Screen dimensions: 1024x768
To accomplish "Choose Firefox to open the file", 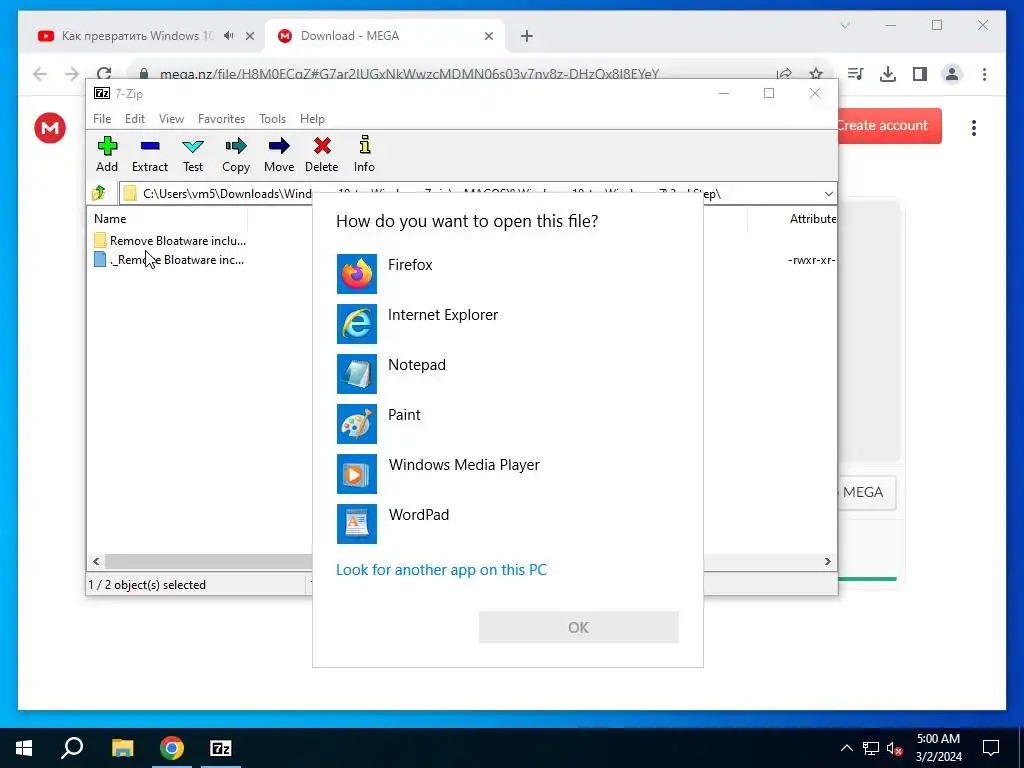I will point(507,274).
